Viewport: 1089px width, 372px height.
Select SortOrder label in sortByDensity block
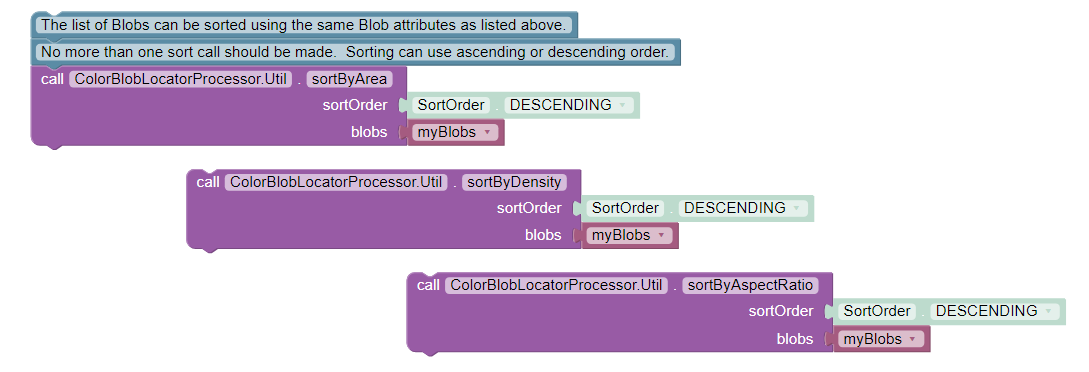(625, 208)
